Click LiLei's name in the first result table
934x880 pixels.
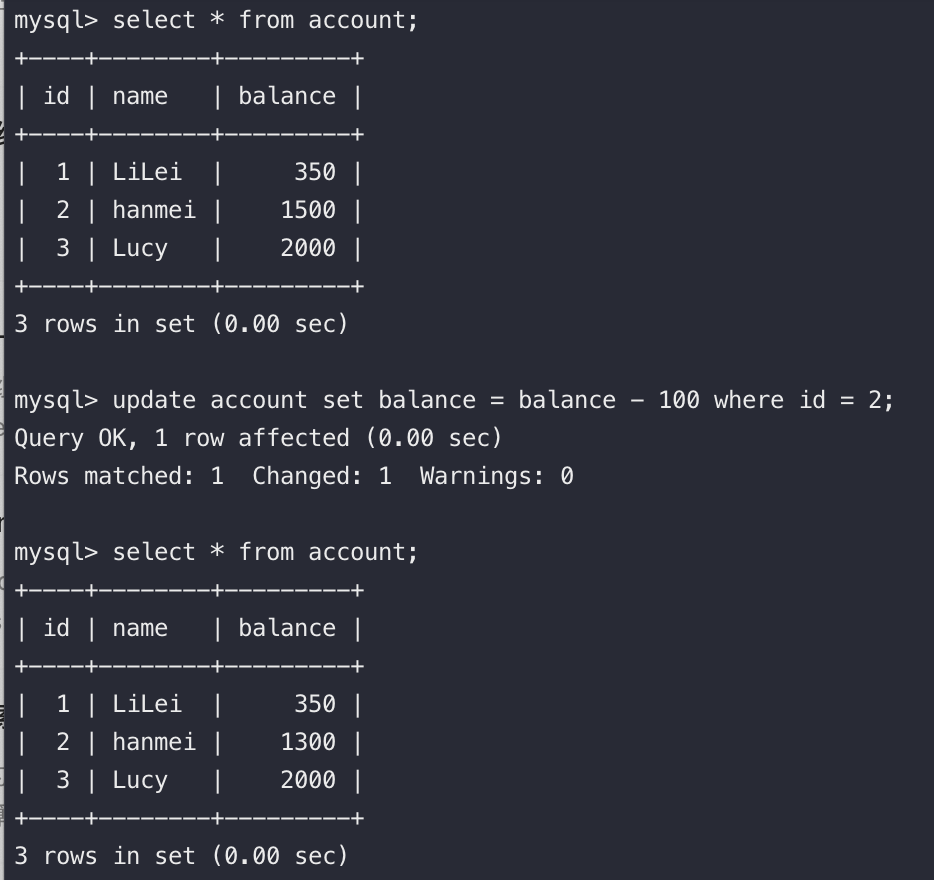(147, 173)
